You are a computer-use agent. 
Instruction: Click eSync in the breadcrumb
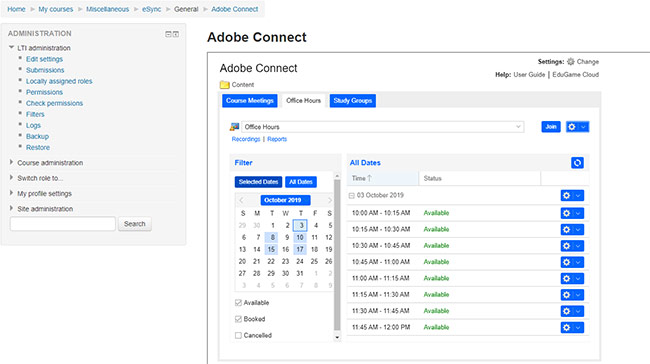pyautogui.click(x=151, y=9)
